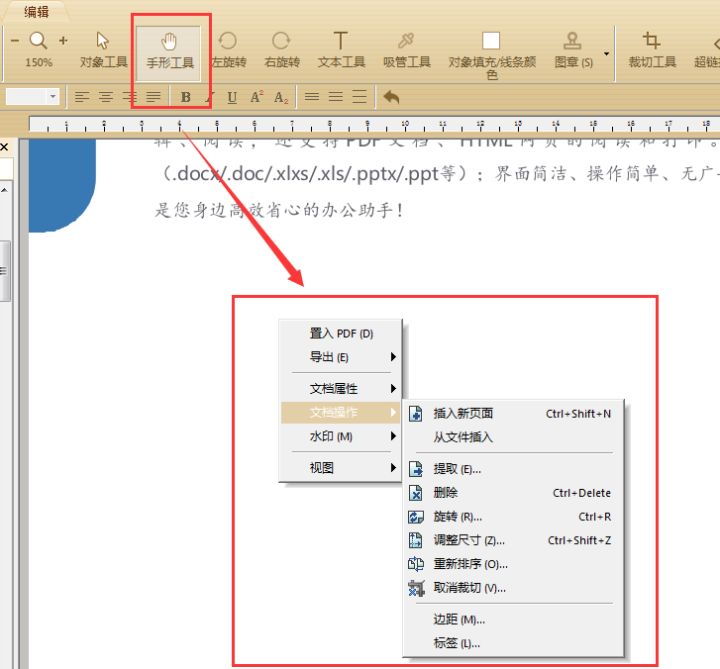
Task: Click the magnifier zoom icon
Action: tap(38, 40)
